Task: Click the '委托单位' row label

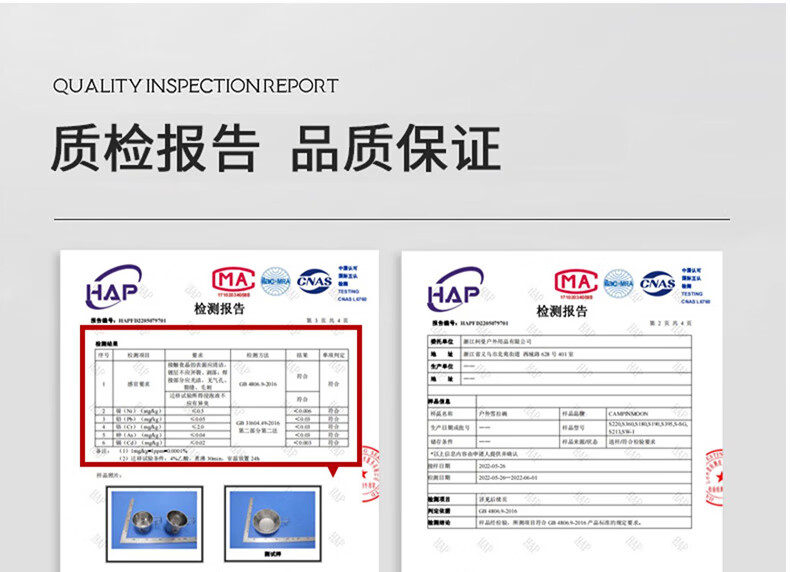Action: pyautogui.click(x=442, y=342)
